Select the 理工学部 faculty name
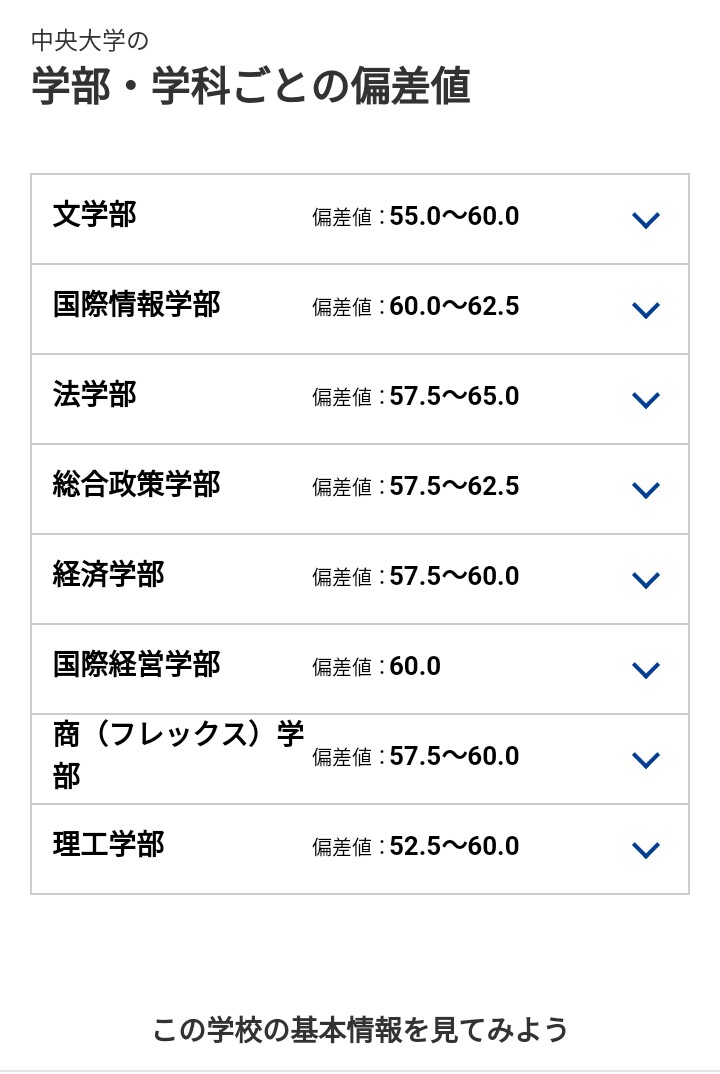Image resolution: width=720 pixels, height=1074 pixels. click(108, 845)
